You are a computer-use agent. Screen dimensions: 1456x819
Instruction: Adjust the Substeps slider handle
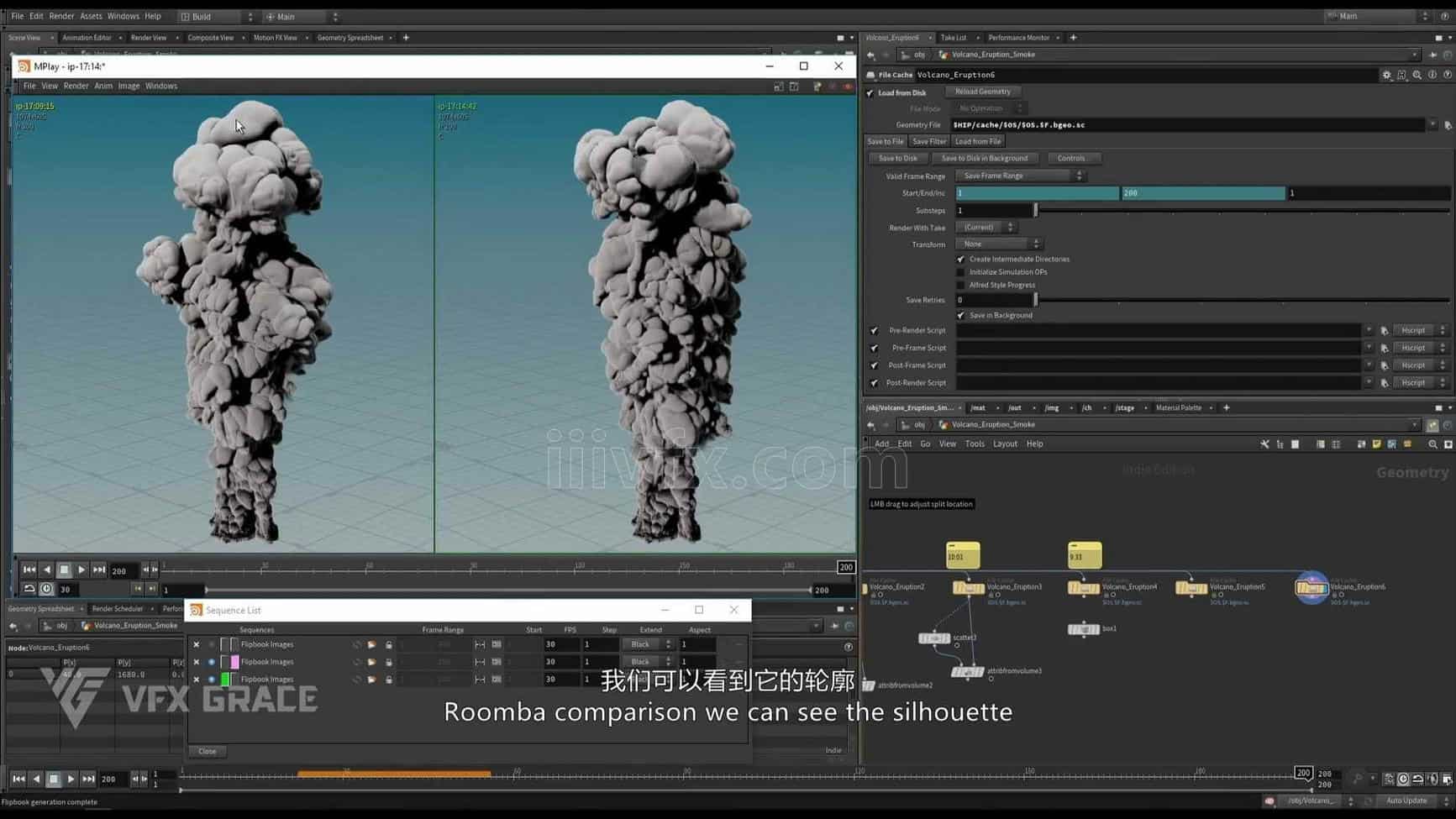(1036, 211)
